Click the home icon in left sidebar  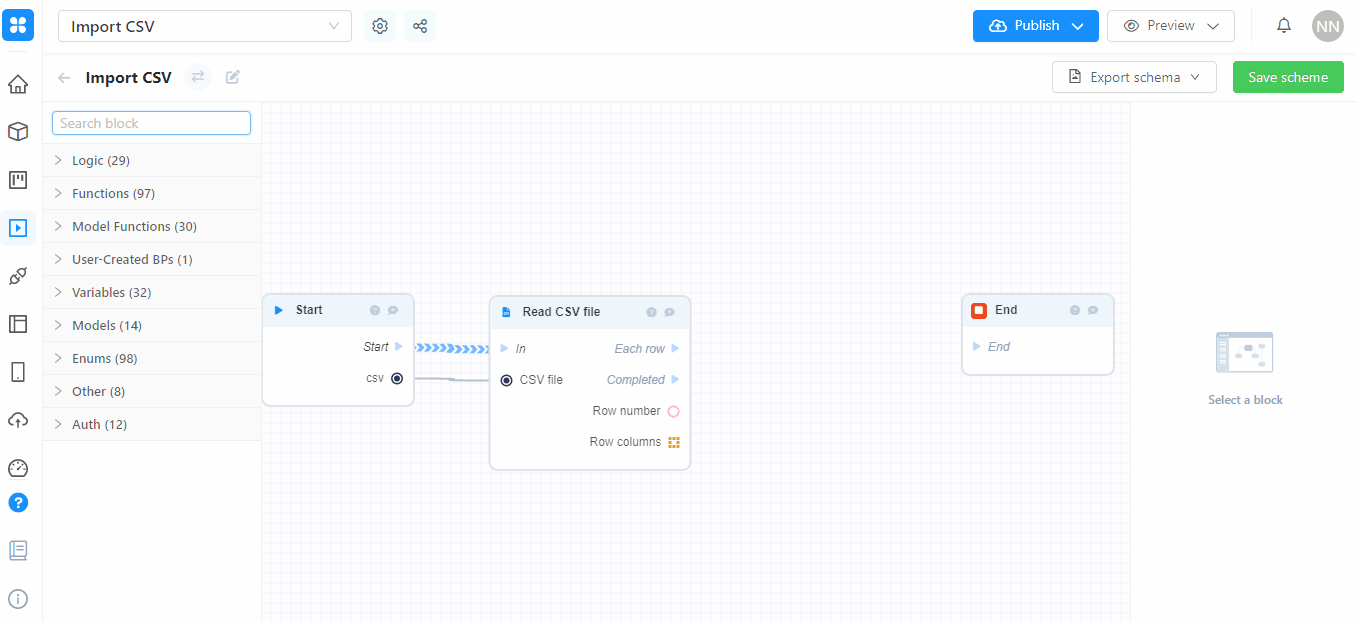(x=18, y=84)
